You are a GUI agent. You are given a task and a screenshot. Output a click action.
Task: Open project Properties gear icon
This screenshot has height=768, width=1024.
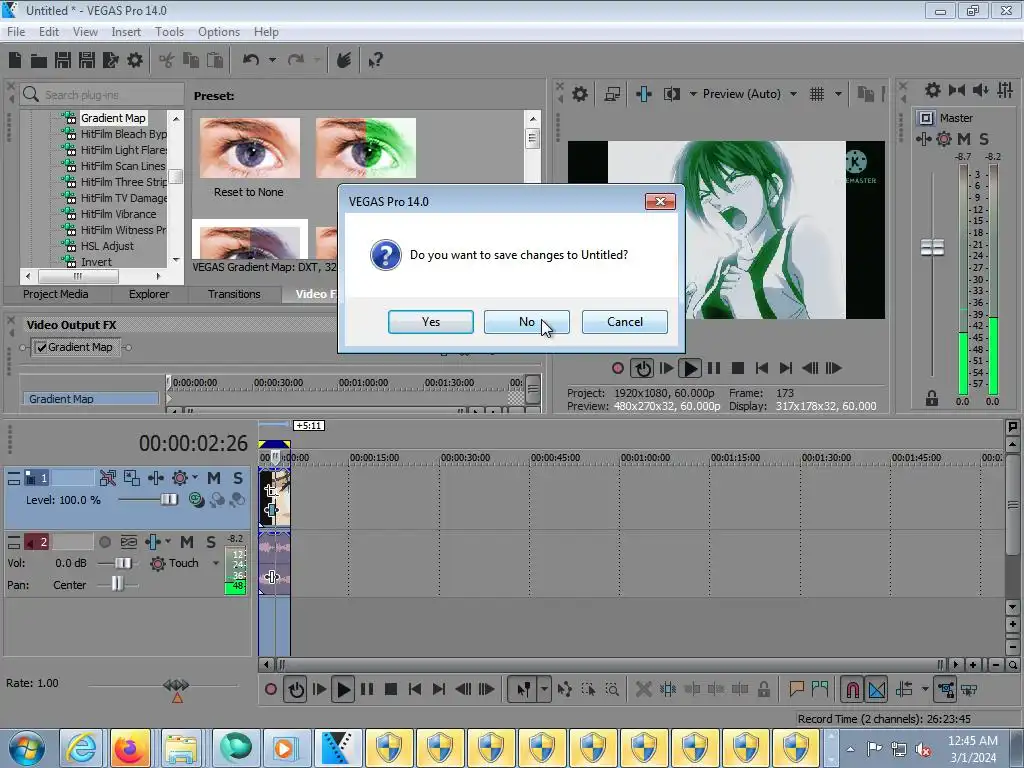click(135, 60)
